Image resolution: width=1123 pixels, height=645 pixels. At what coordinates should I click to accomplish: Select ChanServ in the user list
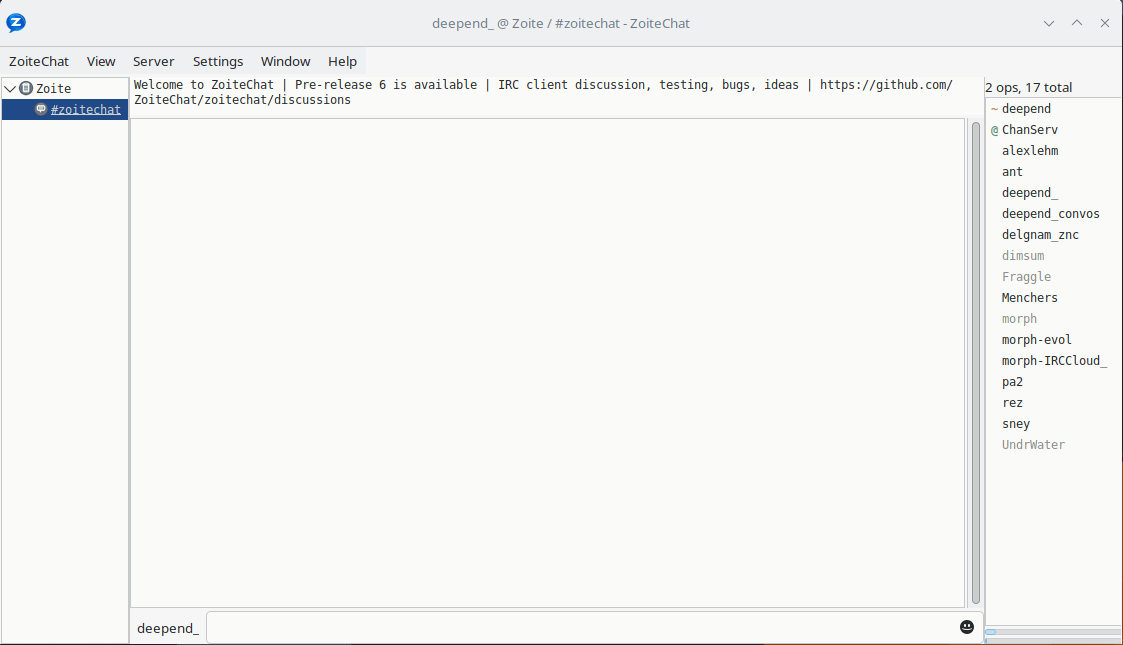click(1029, 130)
